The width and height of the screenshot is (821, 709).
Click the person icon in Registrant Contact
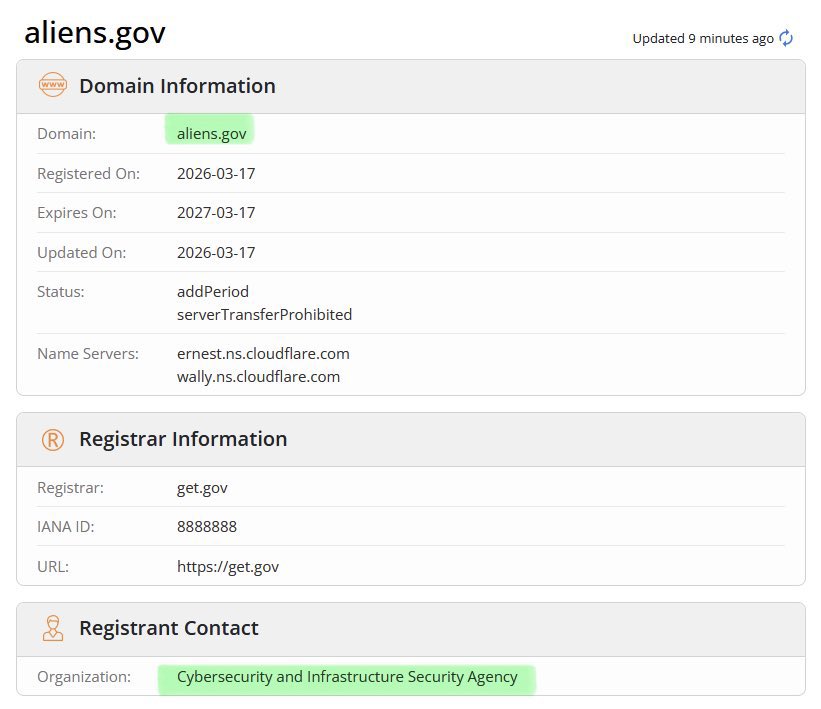52,628
